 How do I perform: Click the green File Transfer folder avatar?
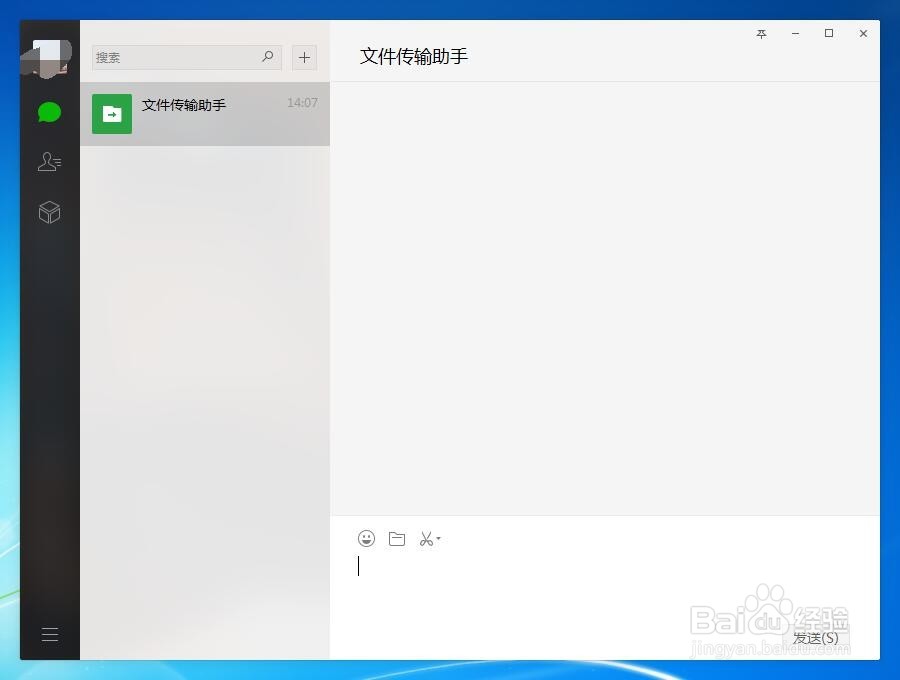point(112,114)
